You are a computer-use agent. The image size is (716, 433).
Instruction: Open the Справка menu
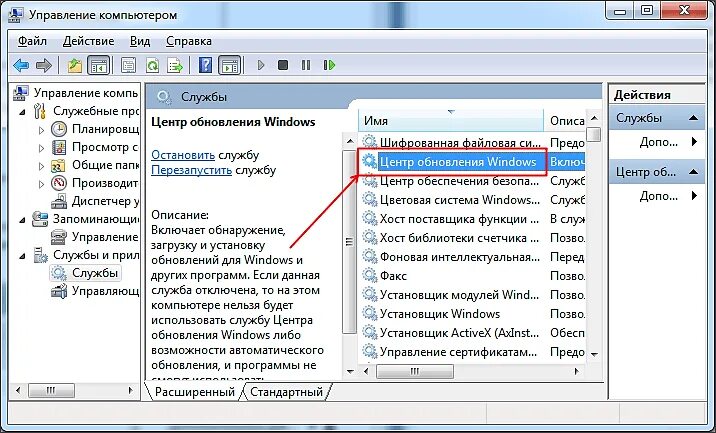click(x=189, y=41)
